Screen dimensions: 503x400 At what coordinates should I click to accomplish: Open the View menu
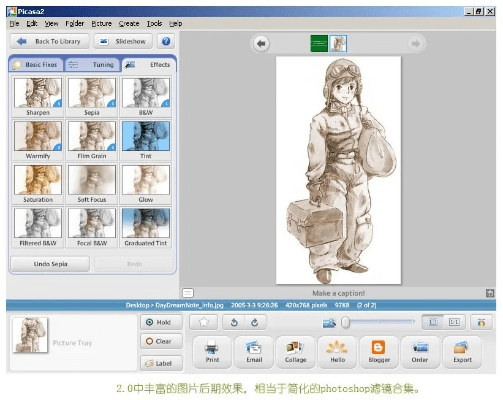pos(51,24)
